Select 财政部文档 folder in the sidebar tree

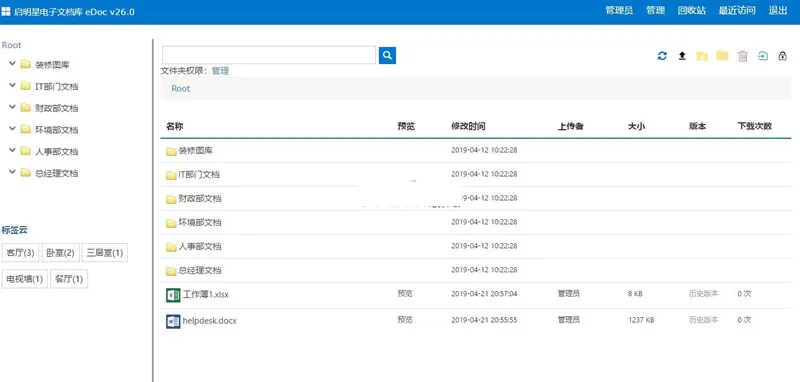(56, 108)
